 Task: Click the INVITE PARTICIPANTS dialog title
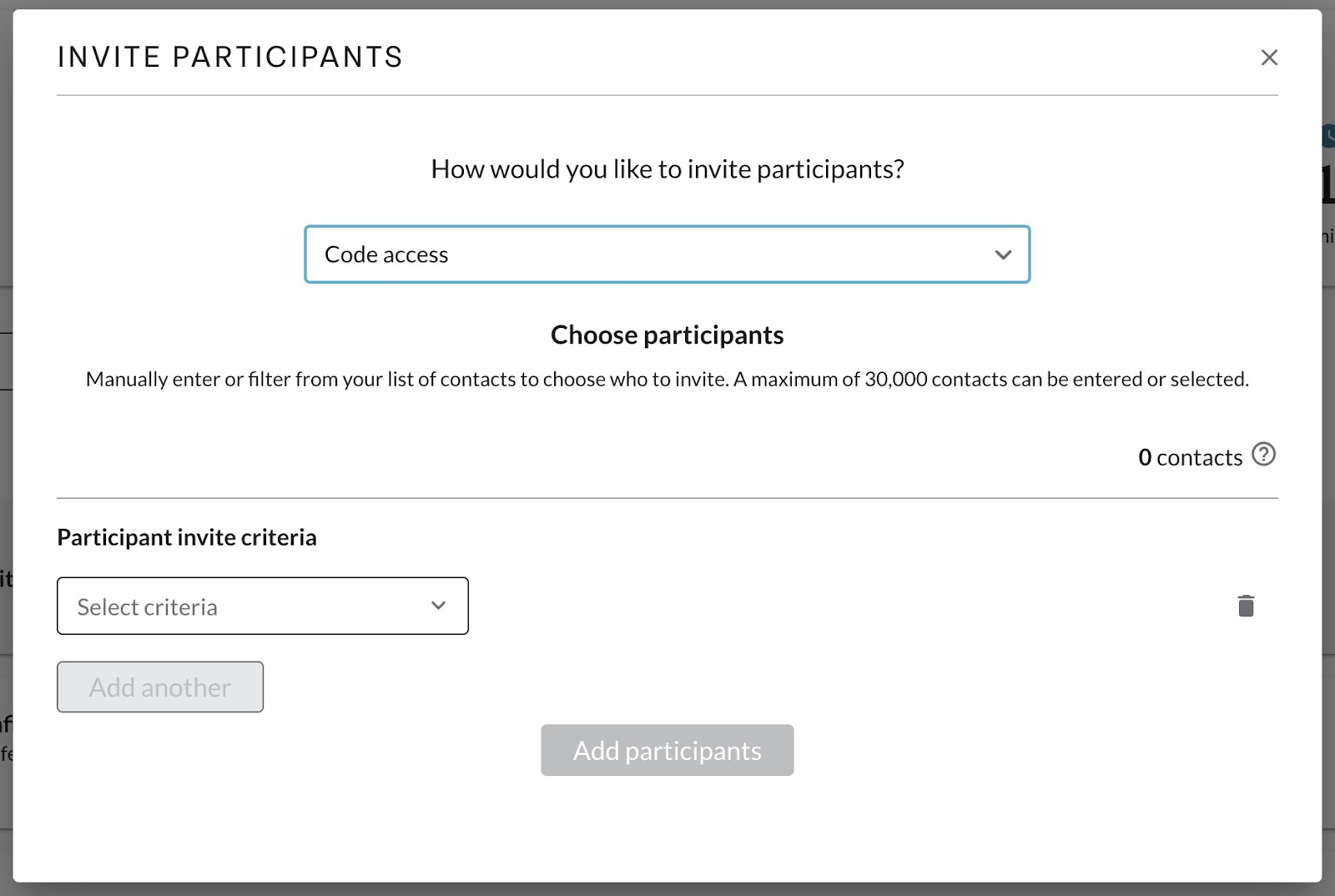click(230, 57)
